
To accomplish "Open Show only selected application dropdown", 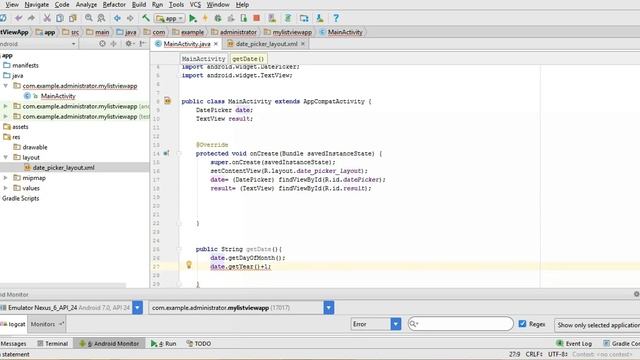I will point(597,325).
